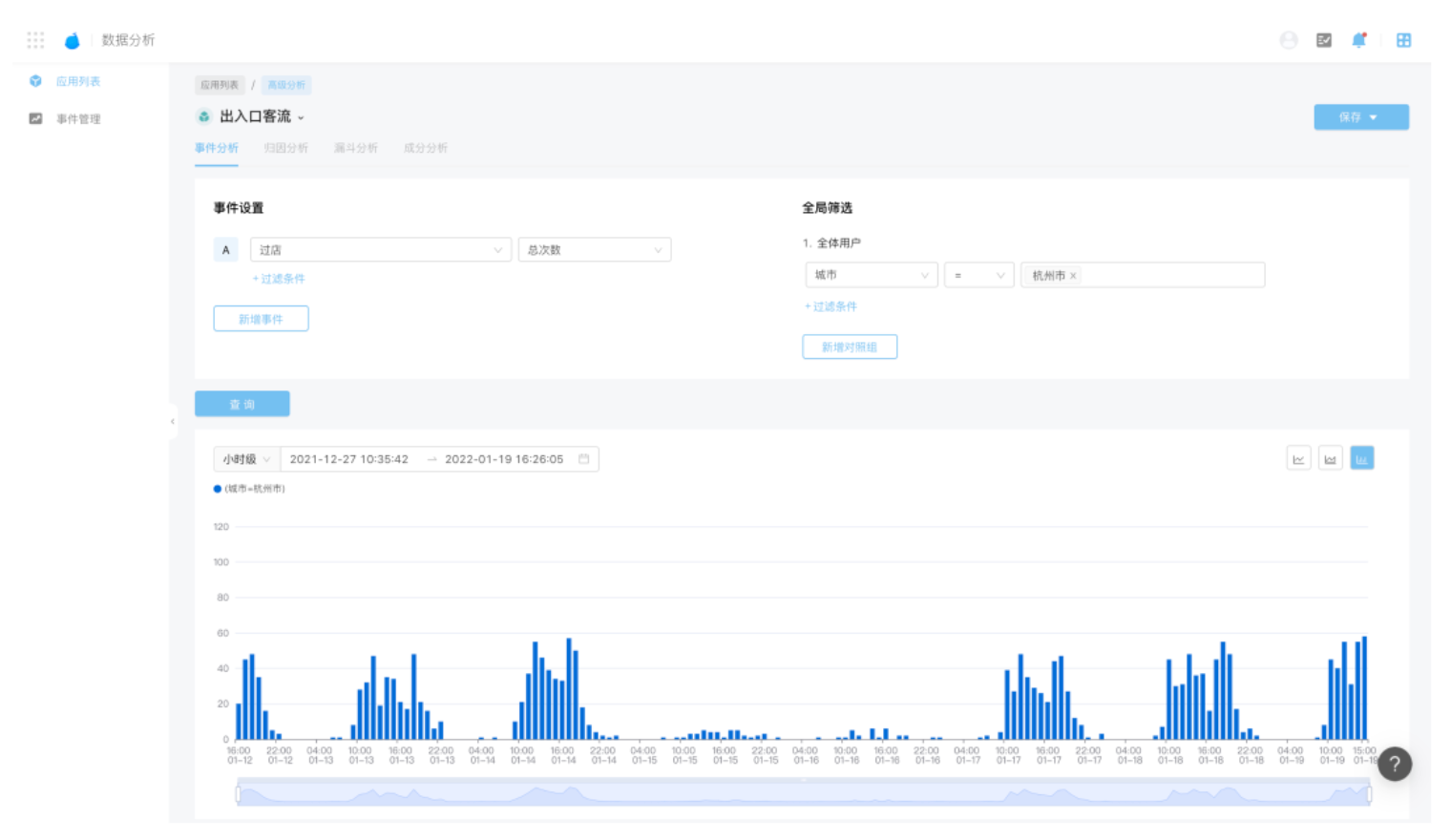Switch to bar chart view

coord(1362,459)
